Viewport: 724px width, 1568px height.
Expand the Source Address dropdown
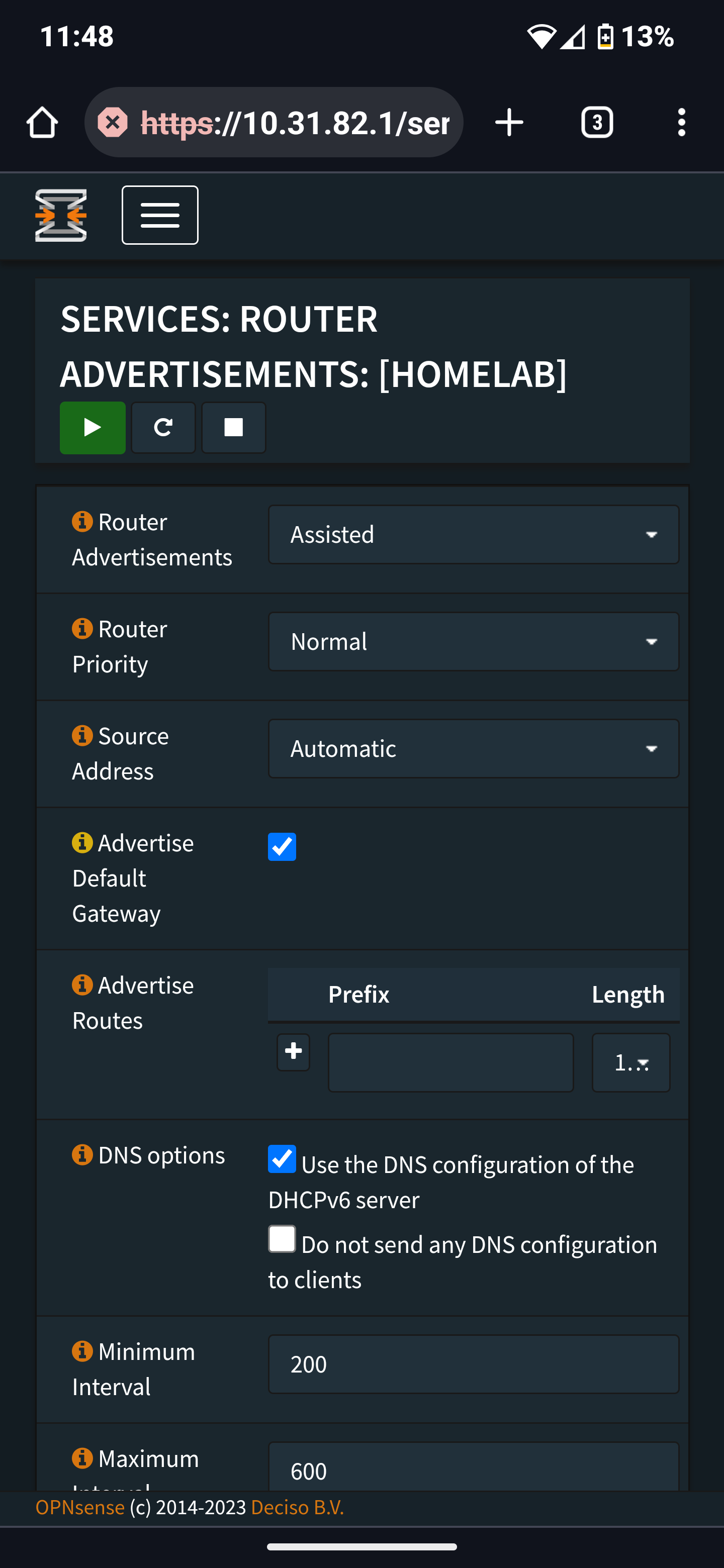(473, 749)
